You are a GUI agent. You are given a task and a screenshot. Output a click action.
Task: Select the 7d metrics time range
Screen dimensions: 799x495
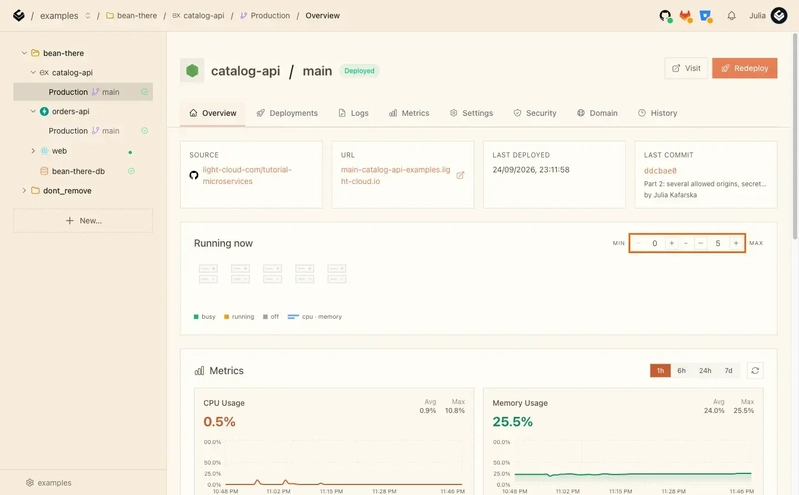pyautogui.click(x=729, y=371)
